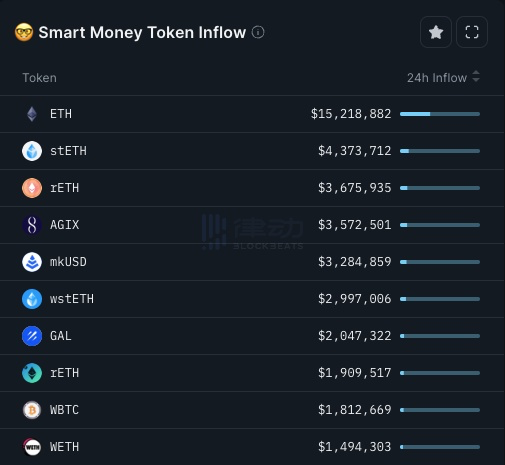The image size is (505, 465).
Task: Click the star favorite icon
Action: point(436,32)
